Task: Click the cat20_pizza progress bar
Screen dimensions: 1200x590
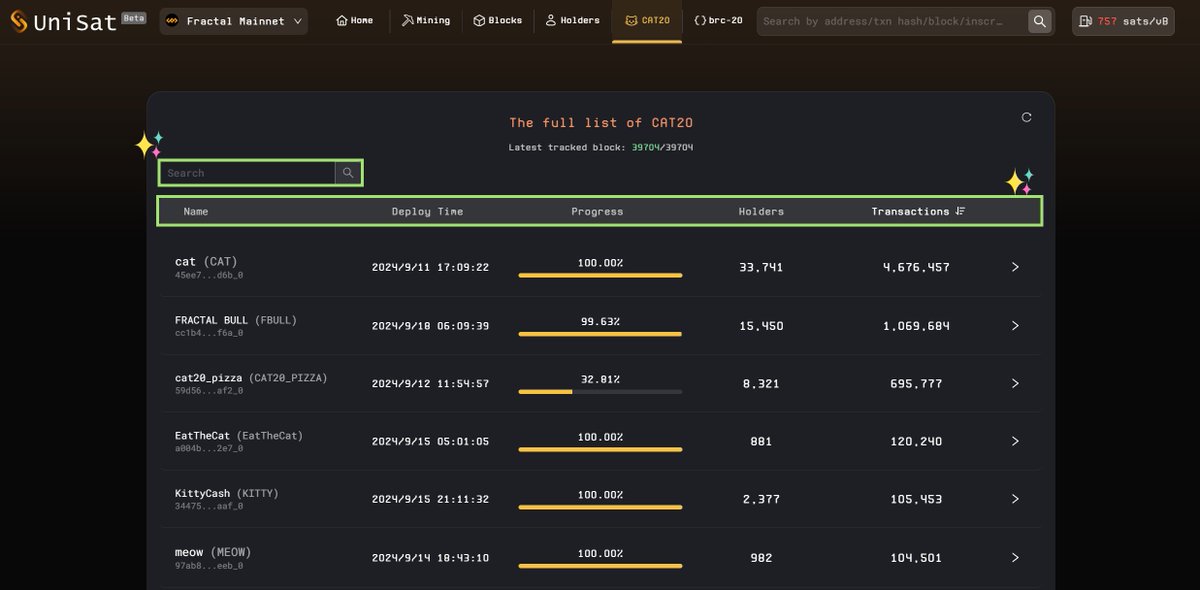Action: coord(599,392)
